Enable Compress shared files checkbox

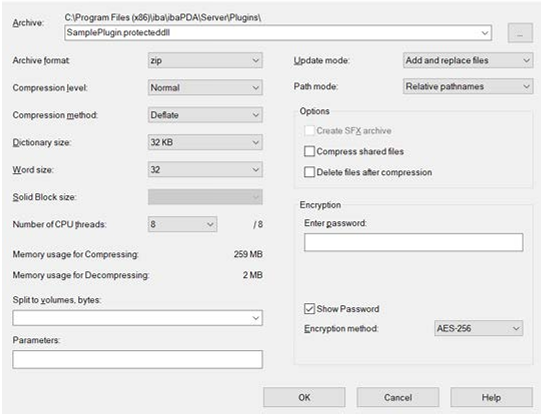coord(309,151)
